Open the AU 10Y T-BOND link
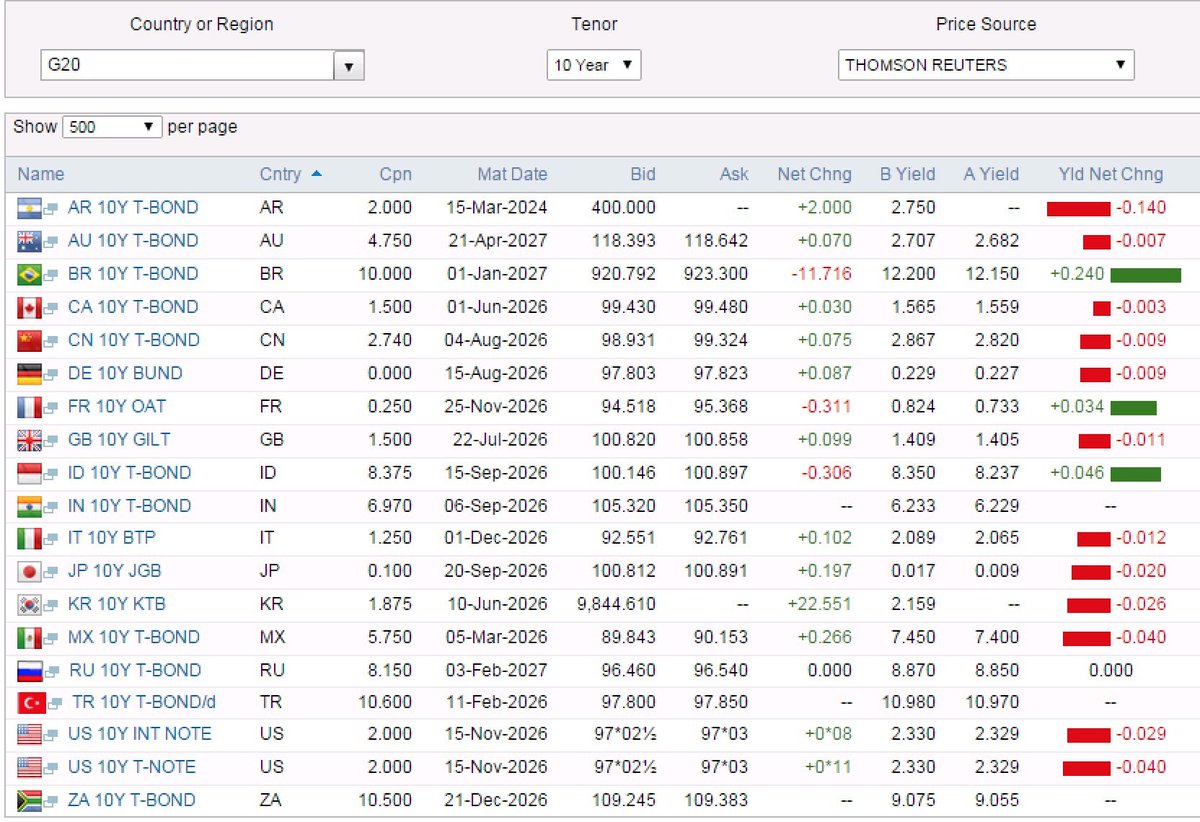This screenshot has width=1200, height=822. 133,241
